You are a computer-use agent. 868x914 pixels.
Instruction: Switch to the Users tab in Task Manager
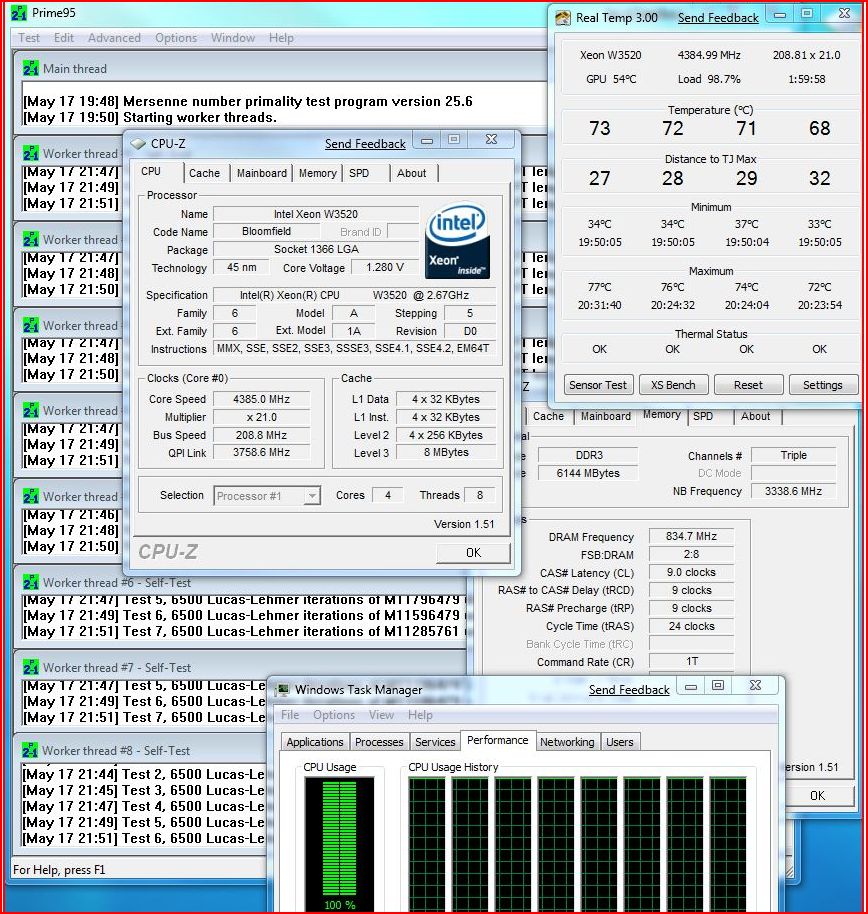620,742
